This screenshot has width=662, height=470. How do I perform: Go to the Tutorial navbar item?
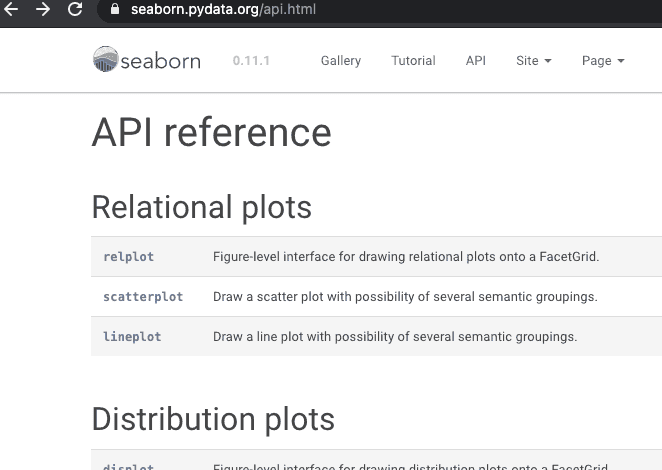pos(413,61)
